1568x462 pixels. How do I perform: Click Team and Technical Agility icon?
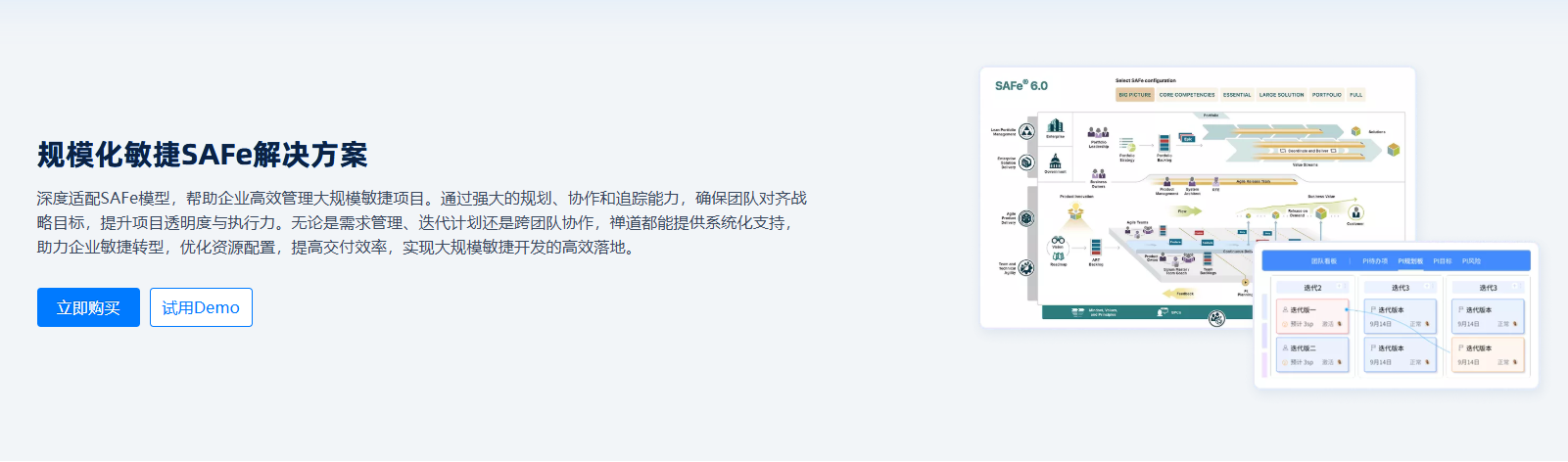coord(1026,268)
